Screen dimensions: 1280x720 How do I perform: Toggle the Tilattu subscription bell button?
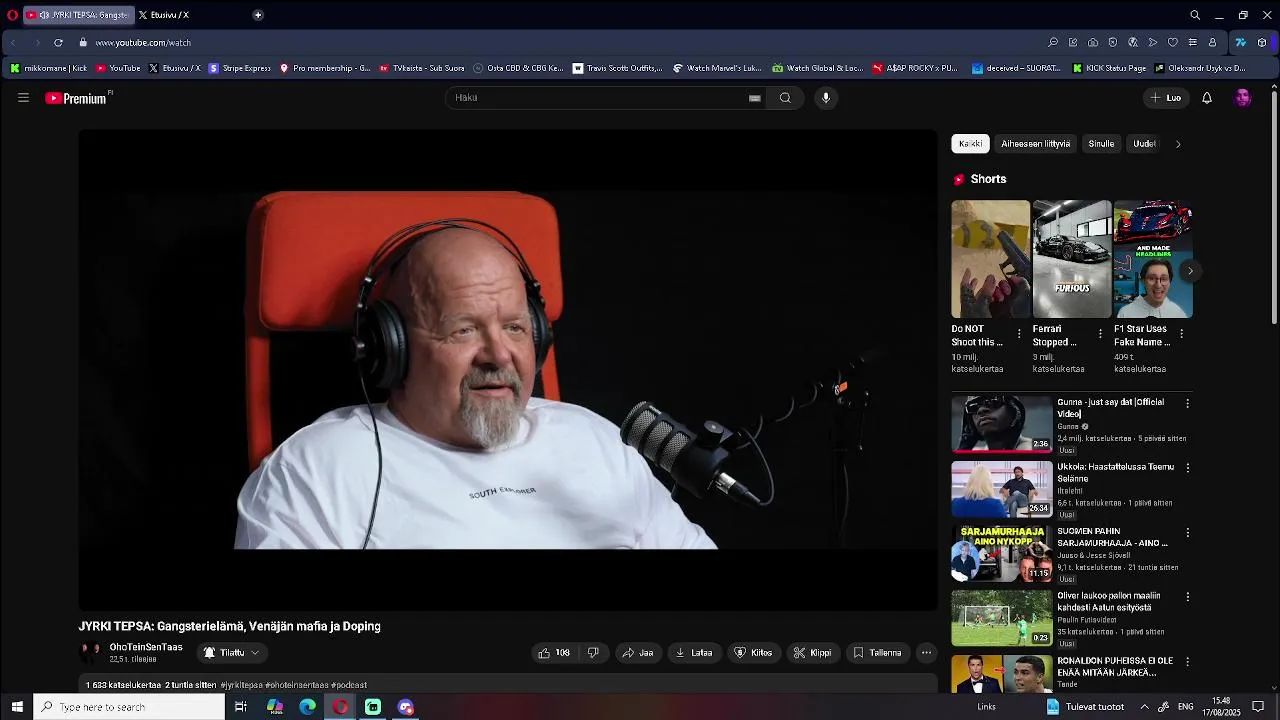pyautogui.click(x=232, y=653)
